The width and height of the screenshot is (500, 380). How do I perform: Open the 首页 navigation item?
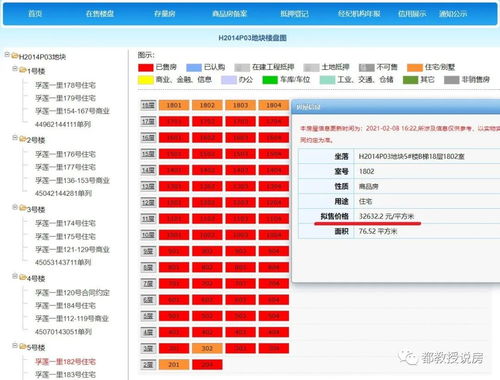[x=35, y=14]
